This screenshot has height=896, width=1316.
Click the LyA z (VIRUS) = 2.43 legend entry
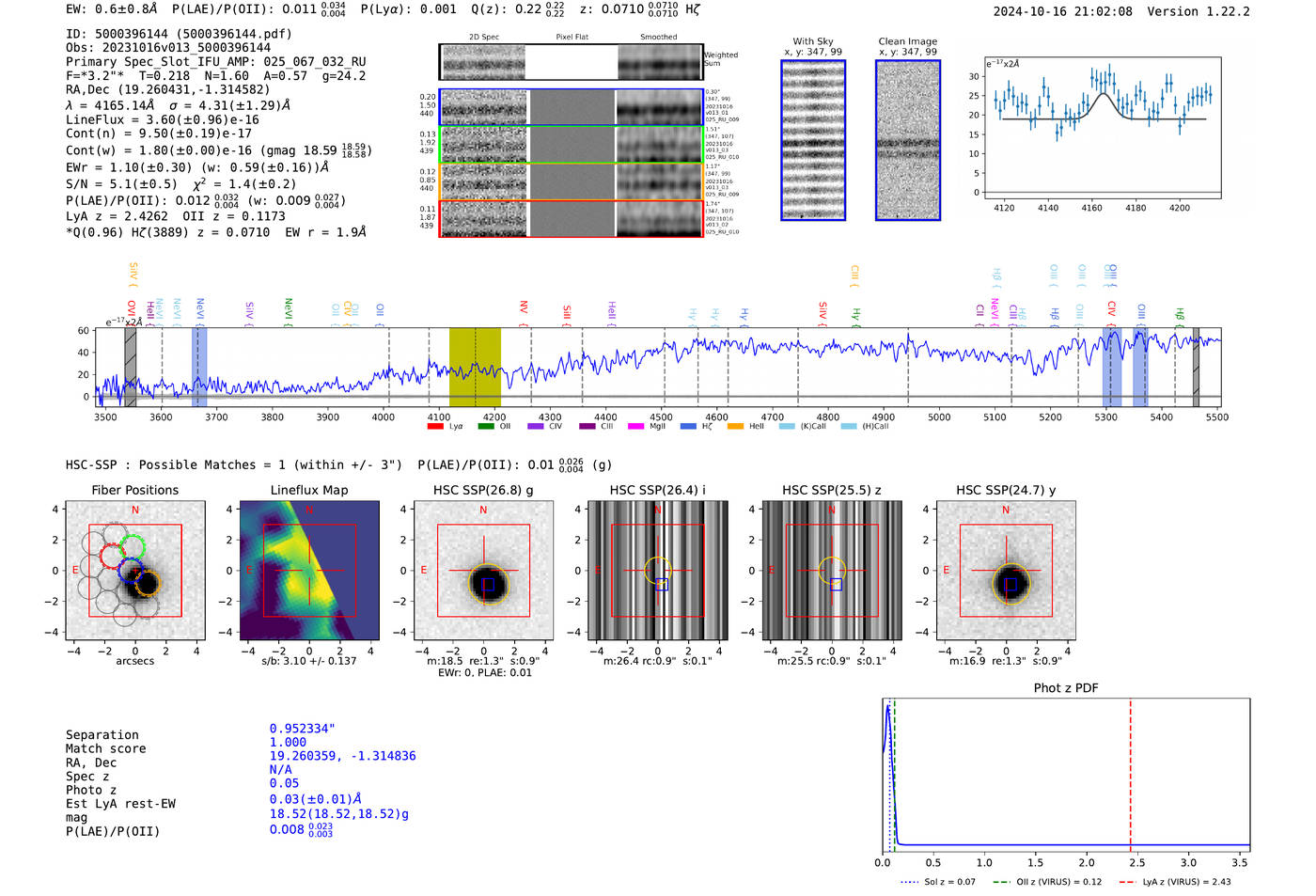pos(1175,882)
